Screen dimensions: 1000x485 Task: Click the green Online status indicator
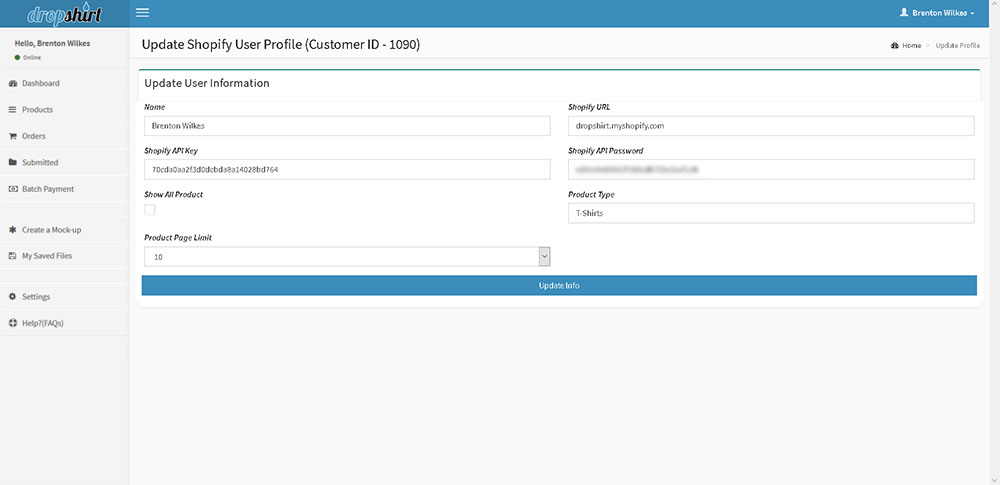pyautogui.click(x=17, y=57)
